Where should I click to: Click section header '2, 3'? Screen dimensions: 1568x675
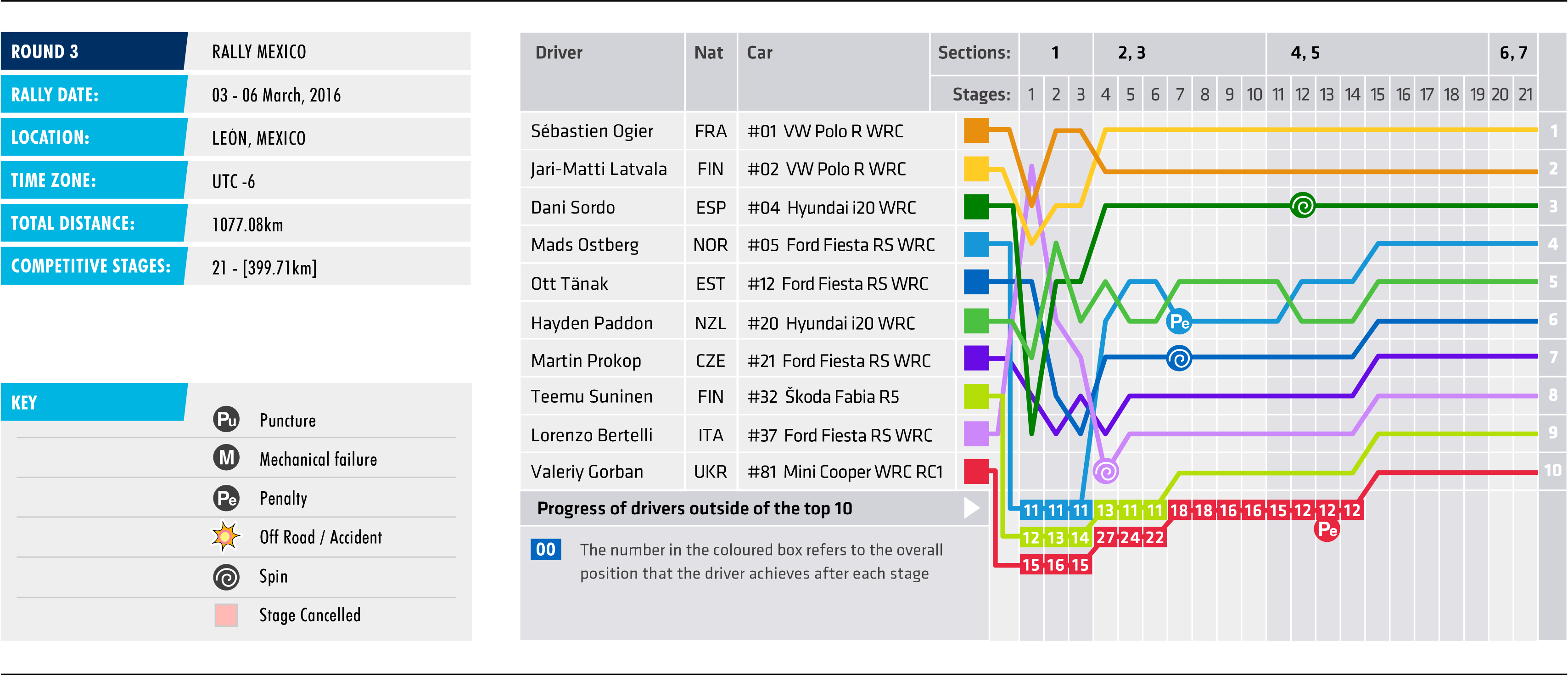click(x=1131, y=53)
